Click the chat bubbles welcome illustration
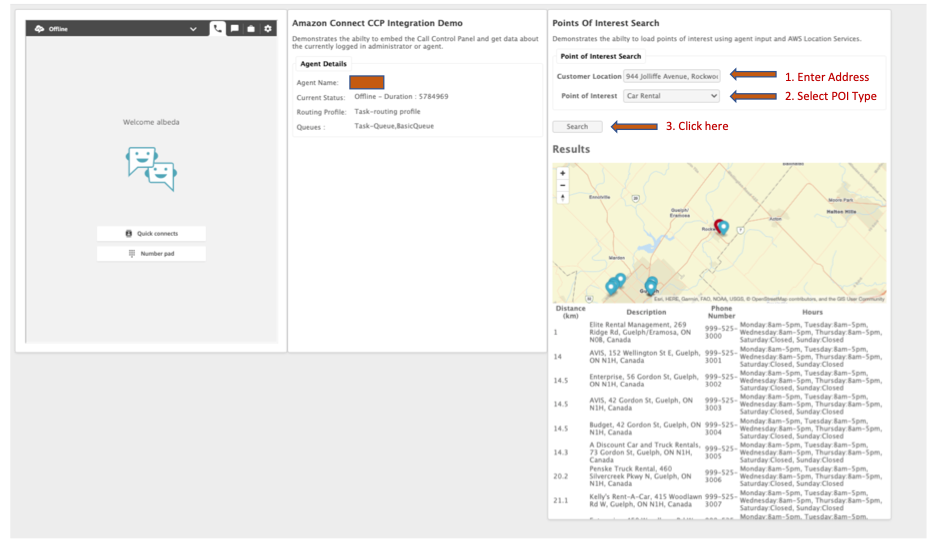Screen dimensions: 939x554 click(x=152, y=169)
